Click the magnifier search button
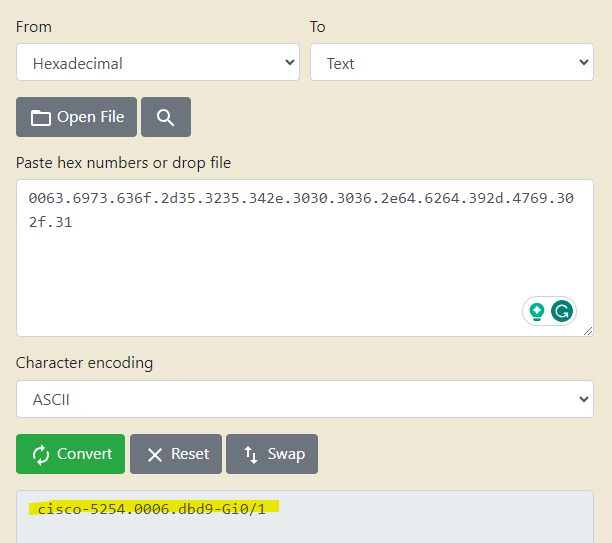The width and height of the screenshot is (612, 543). pyautogui.click(x=166, y=117)
